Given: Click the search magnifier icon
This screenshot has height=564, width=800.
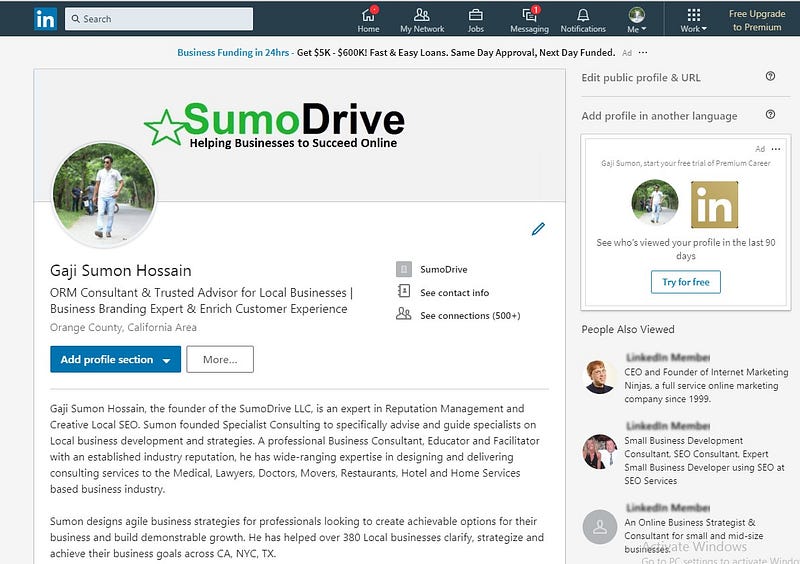Looking at the screenshot, I should pos(76,19).
